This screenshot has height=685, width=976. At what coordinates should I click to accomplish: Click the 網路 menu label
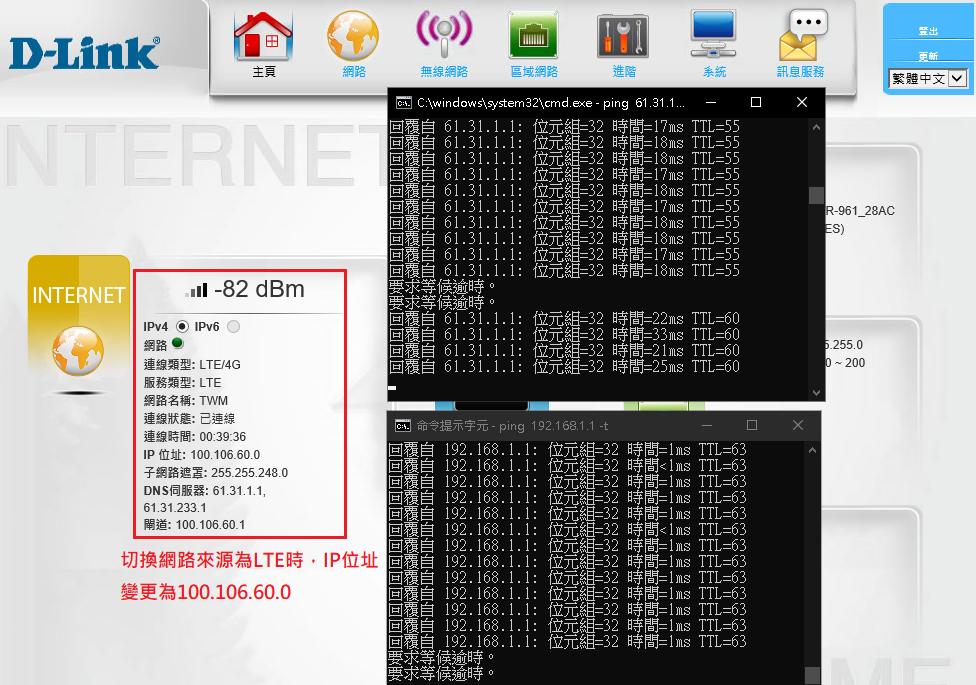[x=353, y=72]
